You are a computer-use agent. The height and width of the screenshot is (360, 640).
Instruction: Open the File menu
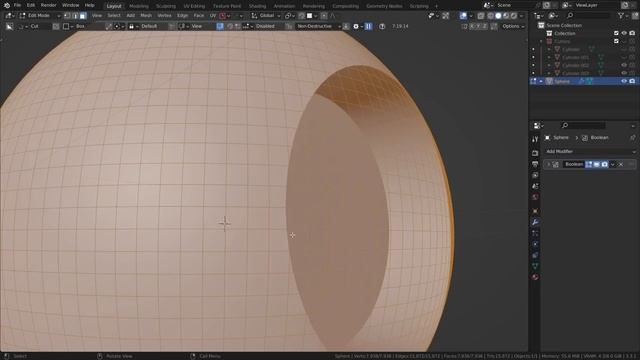[x=17, y=5]
